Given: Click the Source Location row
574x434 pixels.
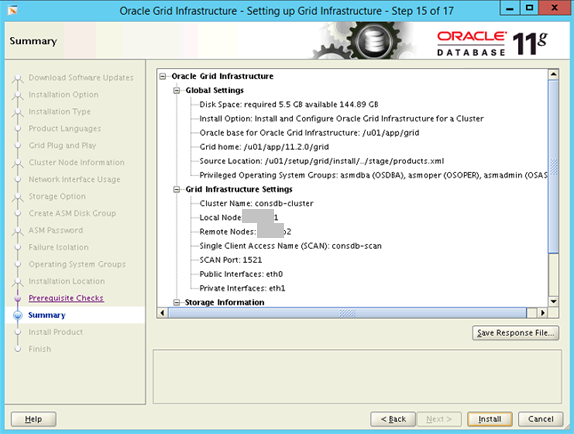Looking at the screenshot, I should (322, 161).
